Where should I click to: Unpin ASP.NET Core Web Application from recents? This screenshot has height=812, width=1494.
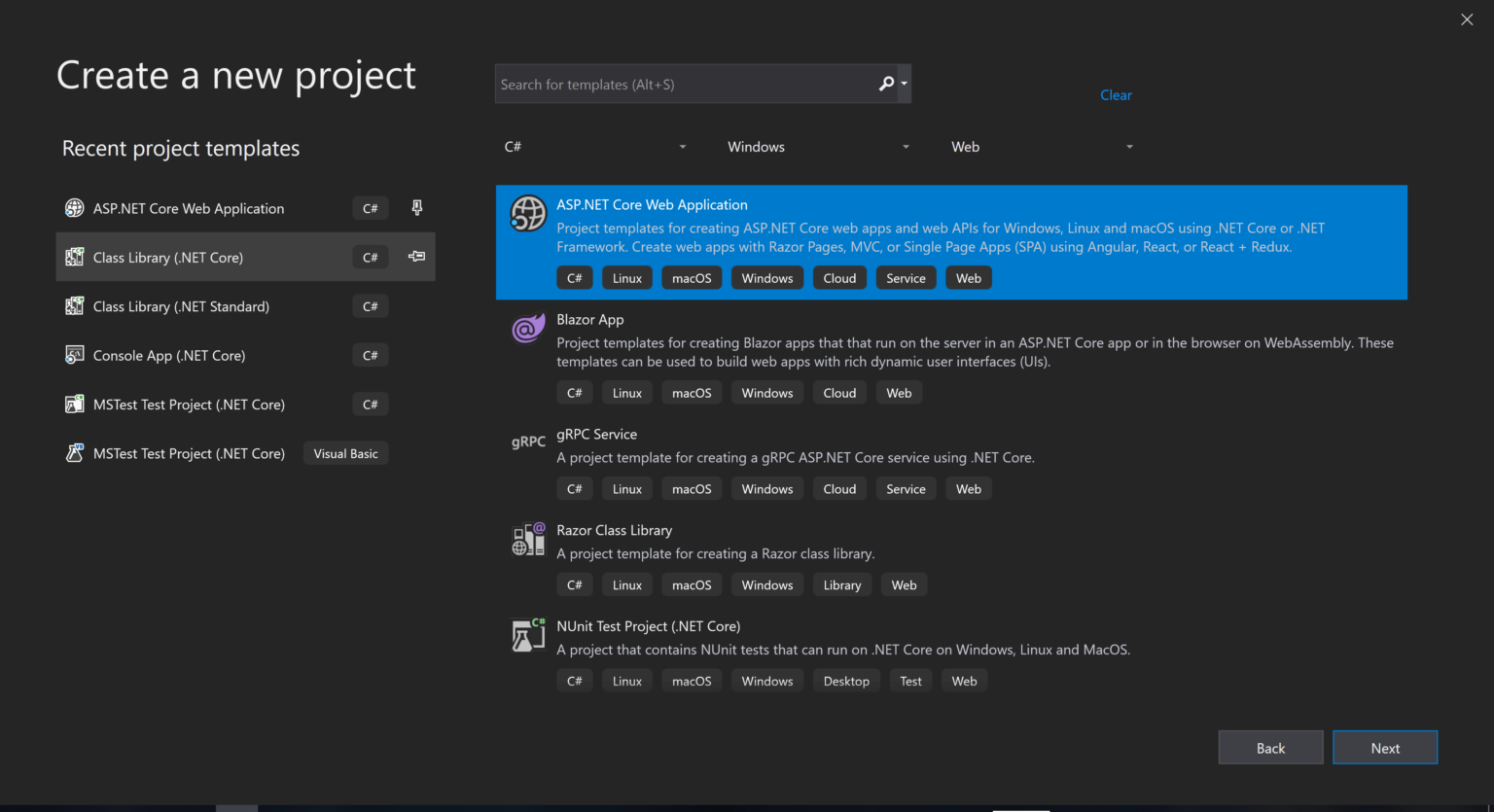(x=416, y=207)
